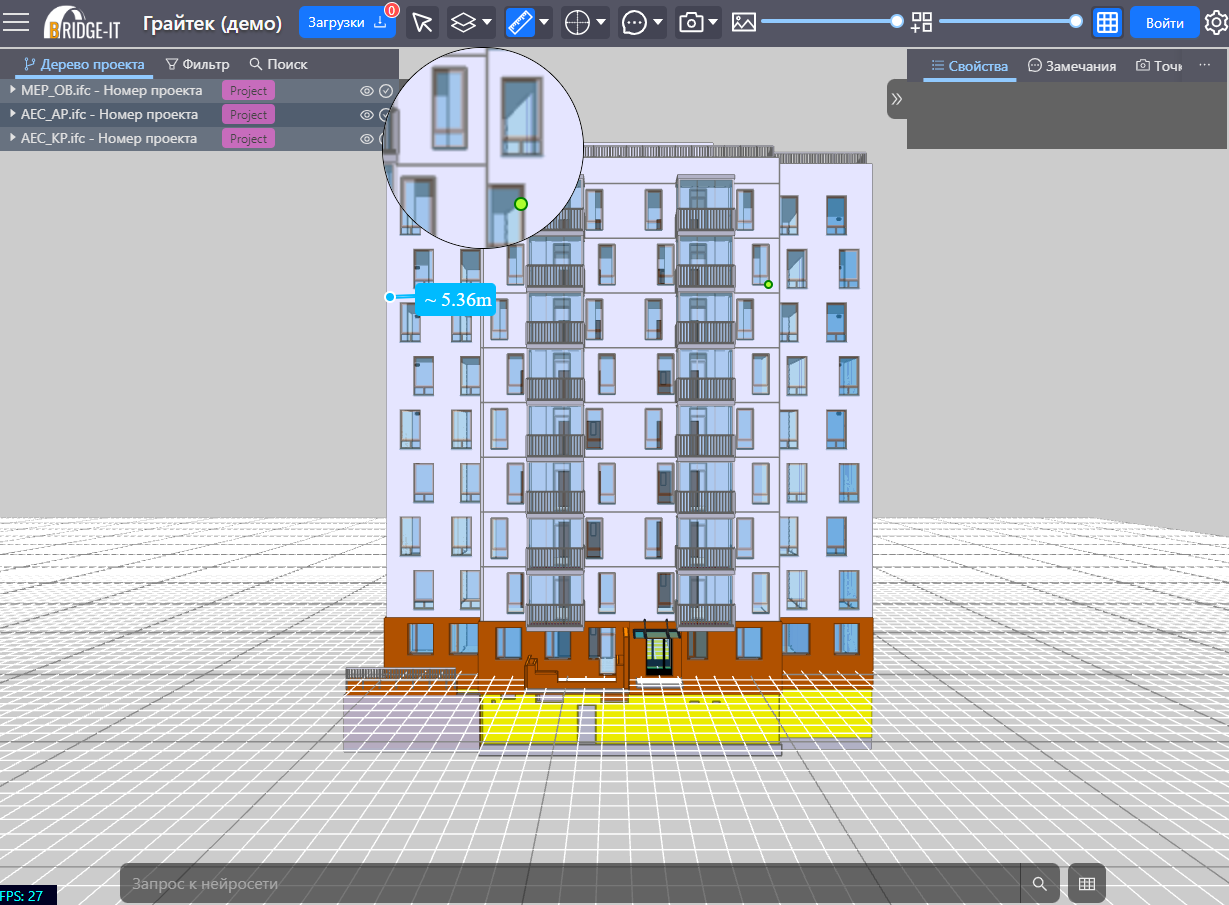
Task: Click the Project badge on the MEP_OB.ifc row
Action: [x=248, y=91]
